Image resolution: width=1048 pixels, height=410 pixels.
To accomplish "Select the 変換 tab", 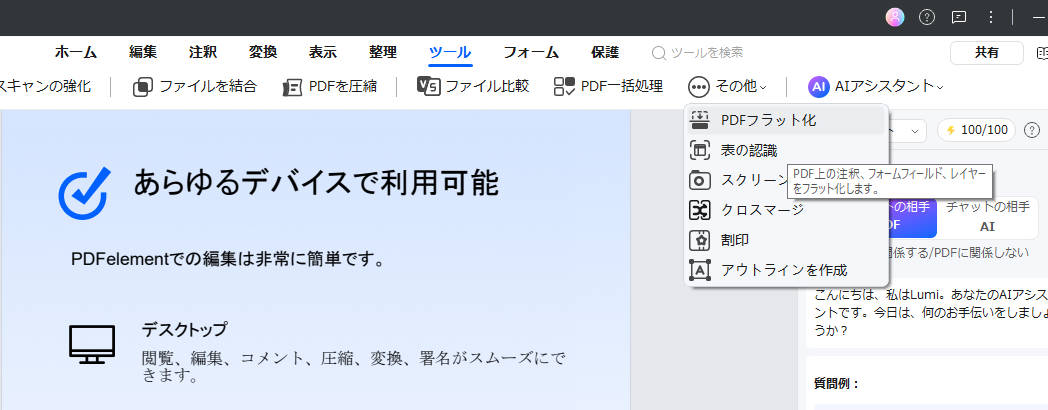I will pyautogui.click(x=263, y=52).
